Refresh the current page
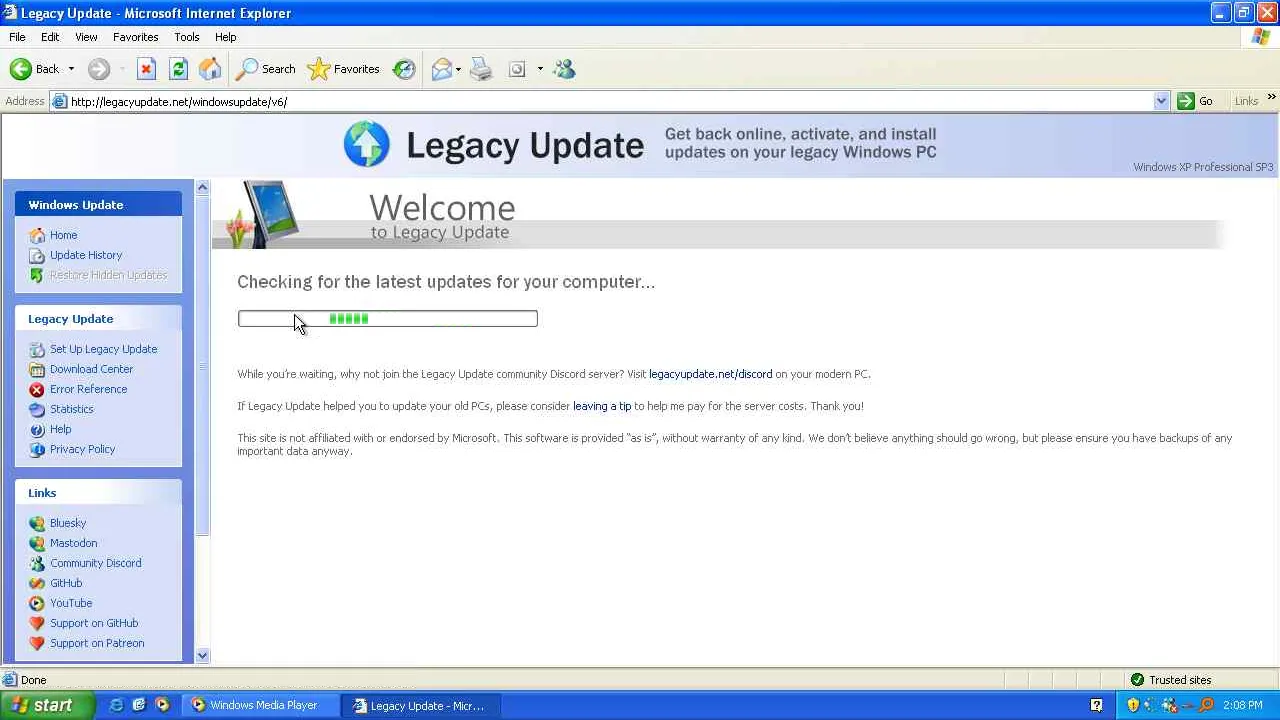The image size is (1280, 720). point(178,69)
